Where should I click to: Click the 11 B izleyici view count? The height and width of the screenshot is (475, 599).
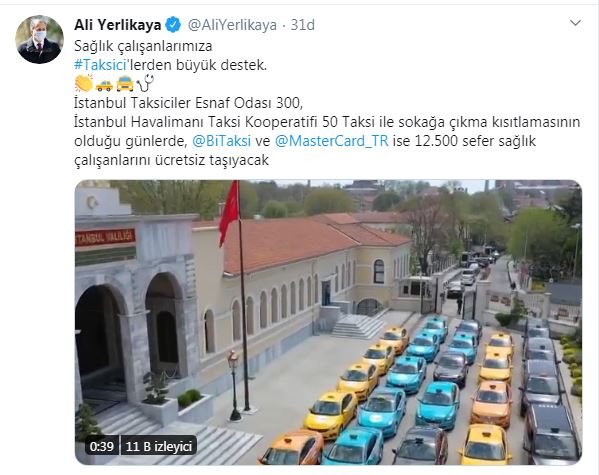159,446
